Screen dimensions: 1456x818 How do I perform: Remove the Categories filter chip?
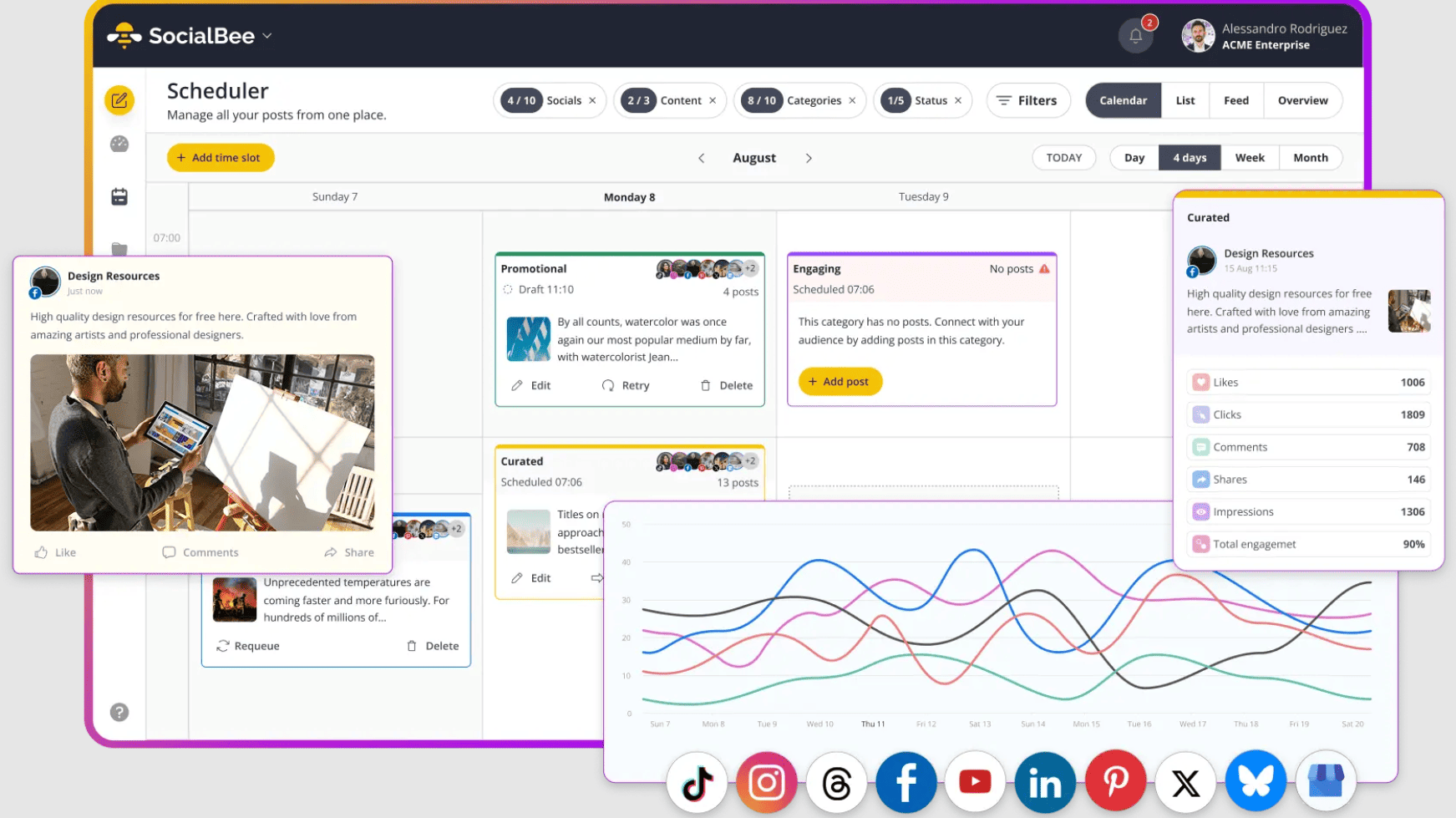(852, 100)
